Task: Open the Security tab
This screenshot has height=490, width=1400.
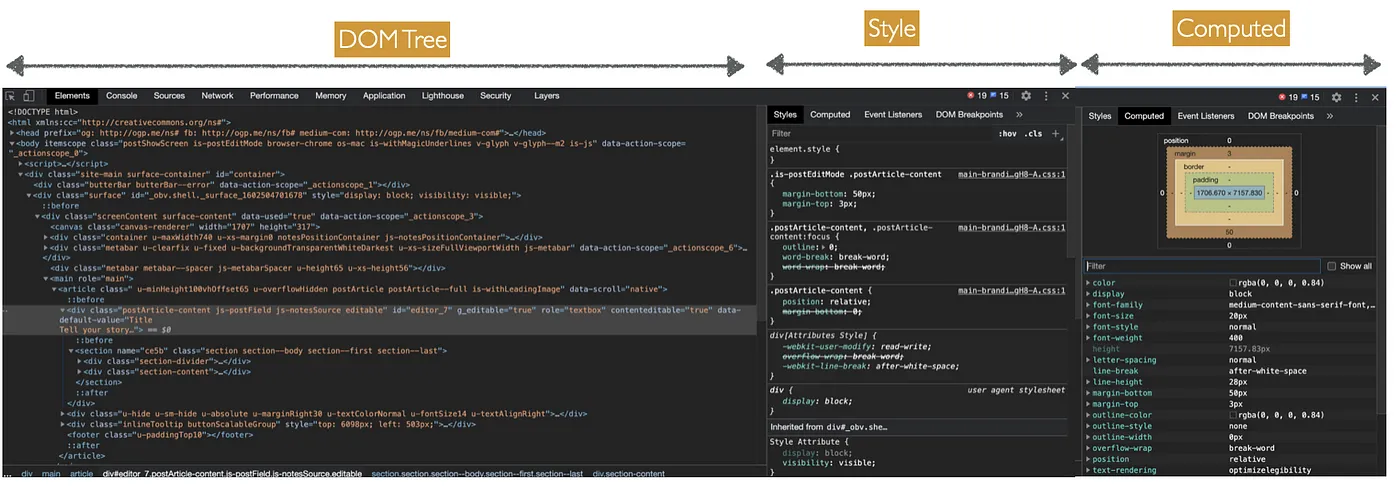Action: pos(495,96)
